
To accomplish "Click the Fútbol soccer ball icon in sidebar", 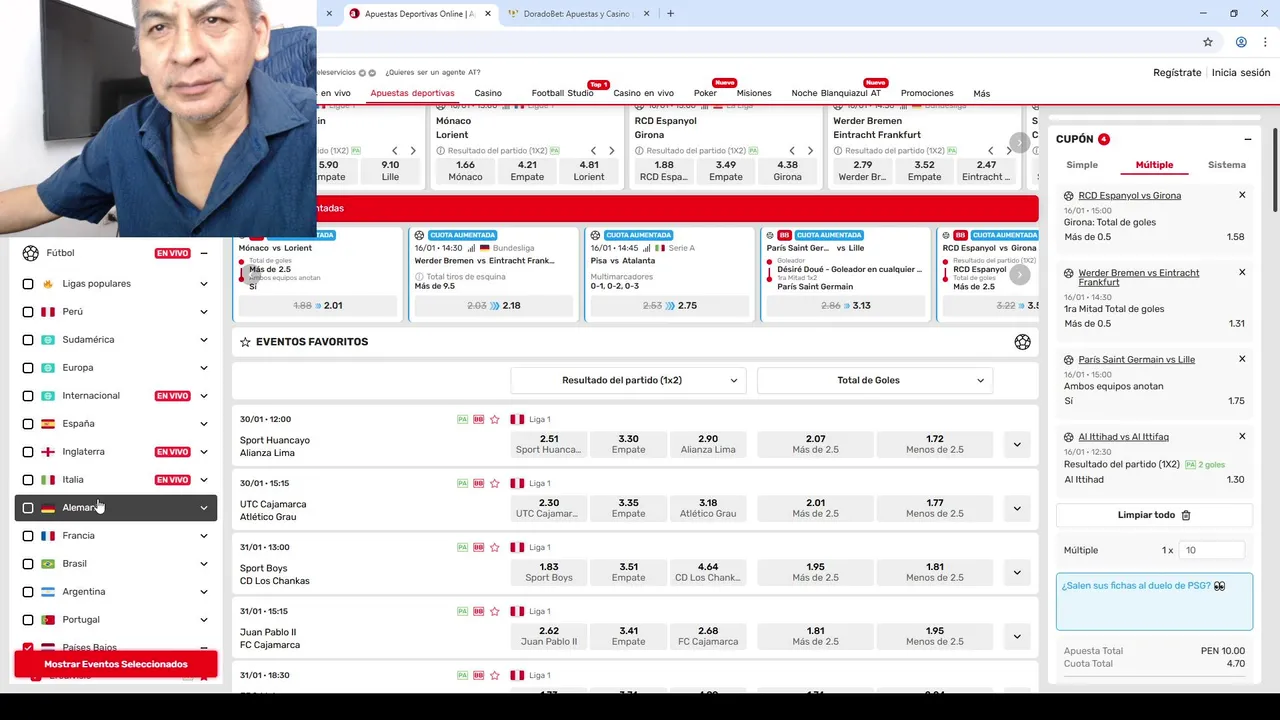I will click(31, 253).
